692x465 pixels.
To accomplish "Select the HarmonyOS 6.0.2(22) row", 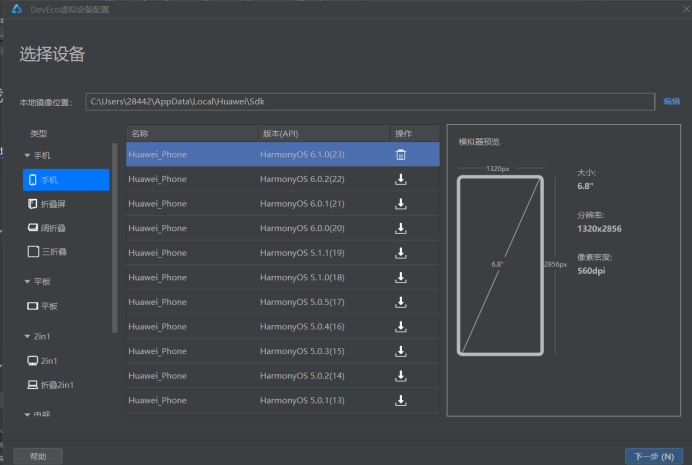I will 282,179.
